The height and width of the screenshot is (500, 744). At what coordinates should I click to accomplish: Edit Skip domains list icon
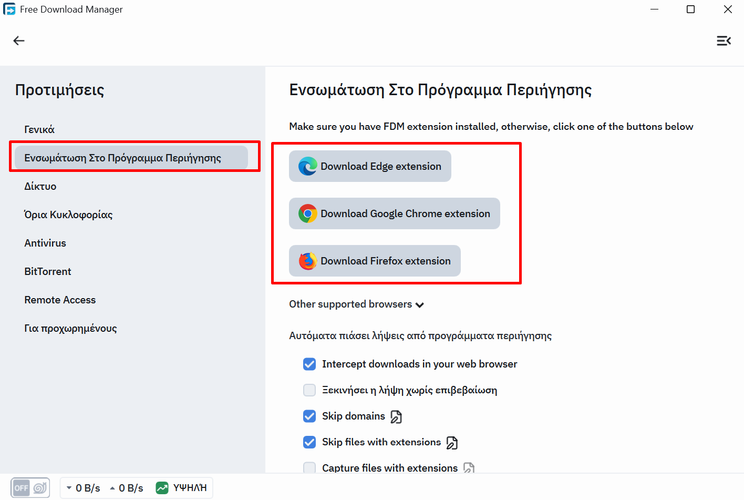point(396,417)
